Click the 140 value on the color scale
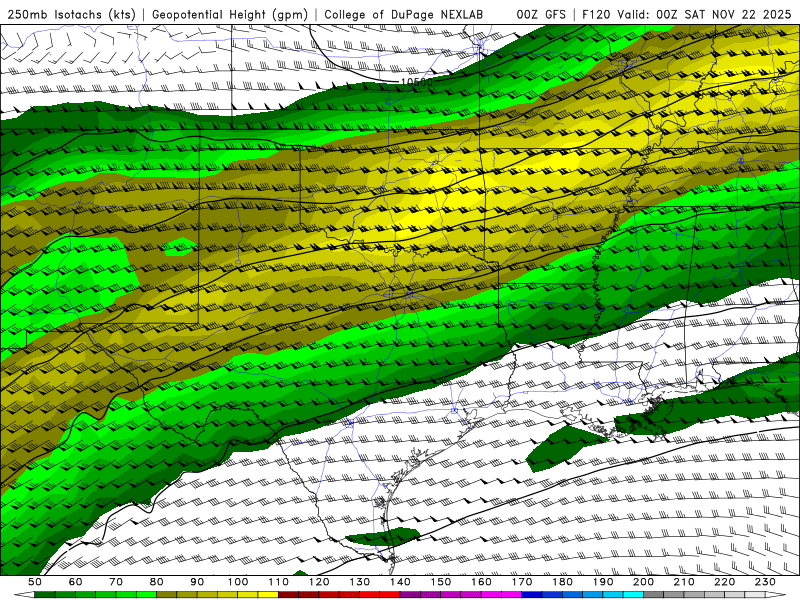 [x=400, y=582]
